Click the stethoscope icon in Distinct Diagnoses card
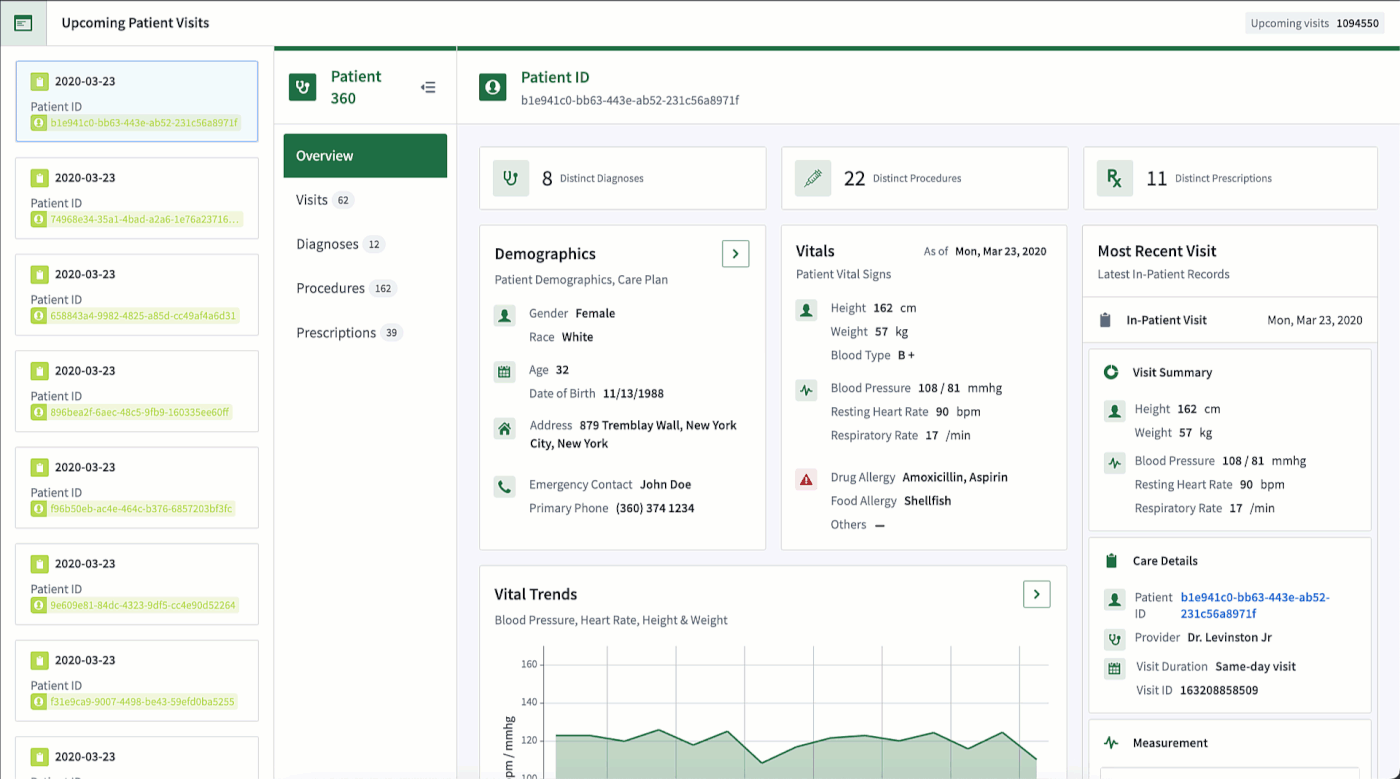 click(x=511, y=178)
